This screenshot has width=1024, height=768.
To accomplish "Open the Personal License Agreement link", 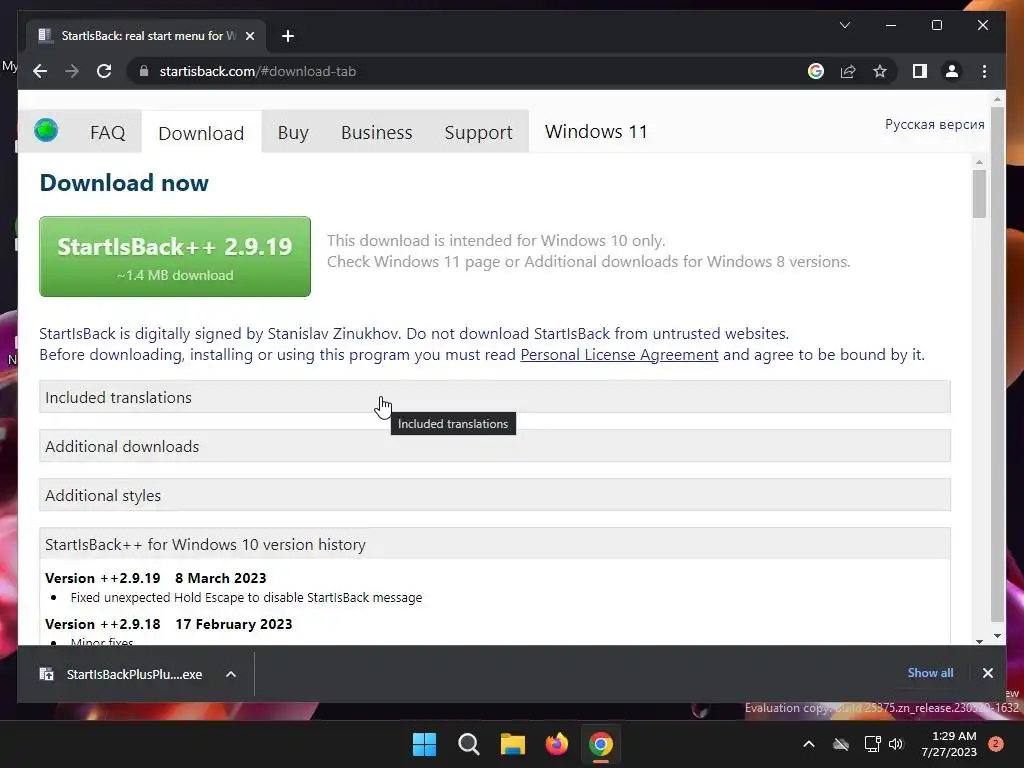I will tap(619, 355).
